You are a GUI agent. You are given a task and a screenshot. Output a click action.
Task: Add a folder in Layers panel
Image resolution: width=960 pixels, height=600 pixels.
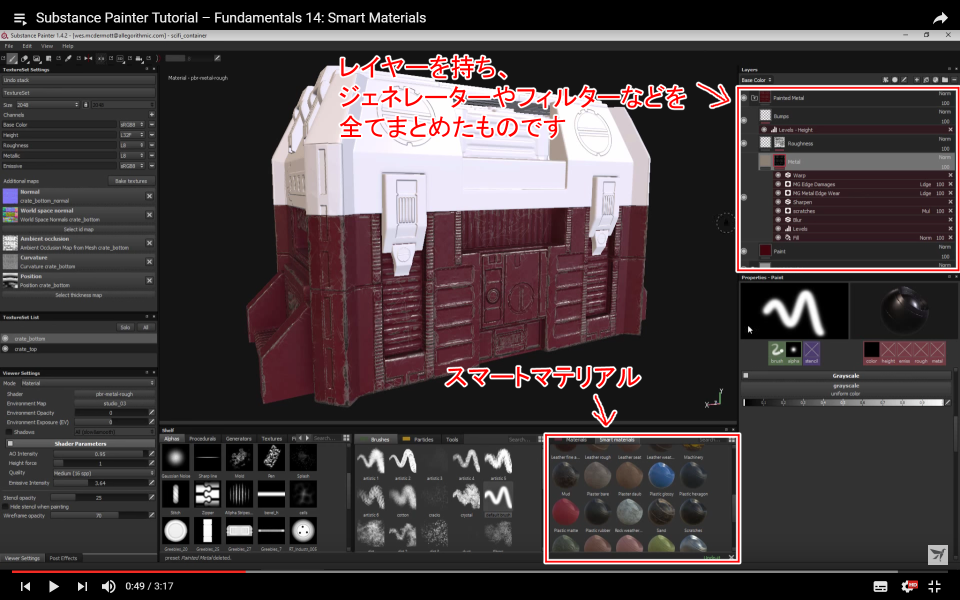point(945,80)
